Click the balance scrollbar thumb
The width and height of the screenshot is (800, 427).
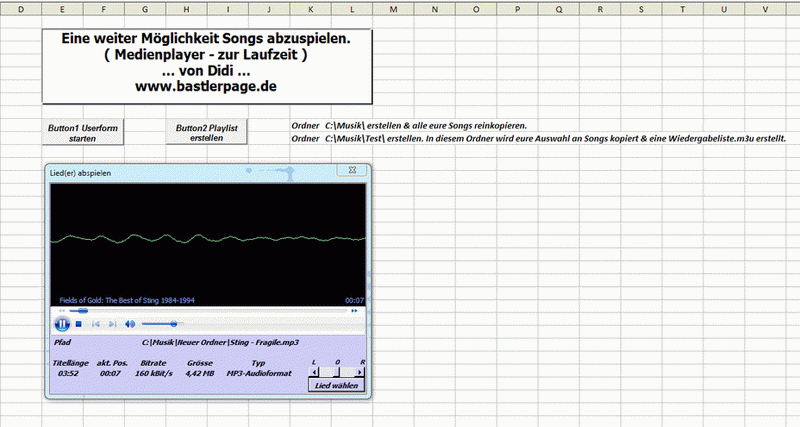(x=336, y=372)
